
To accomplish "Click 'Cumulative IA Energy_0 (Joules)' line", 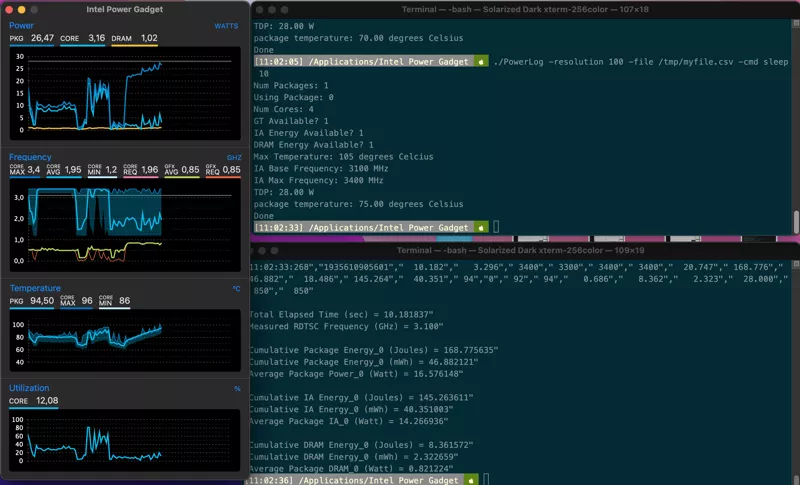I will [361, 398].
